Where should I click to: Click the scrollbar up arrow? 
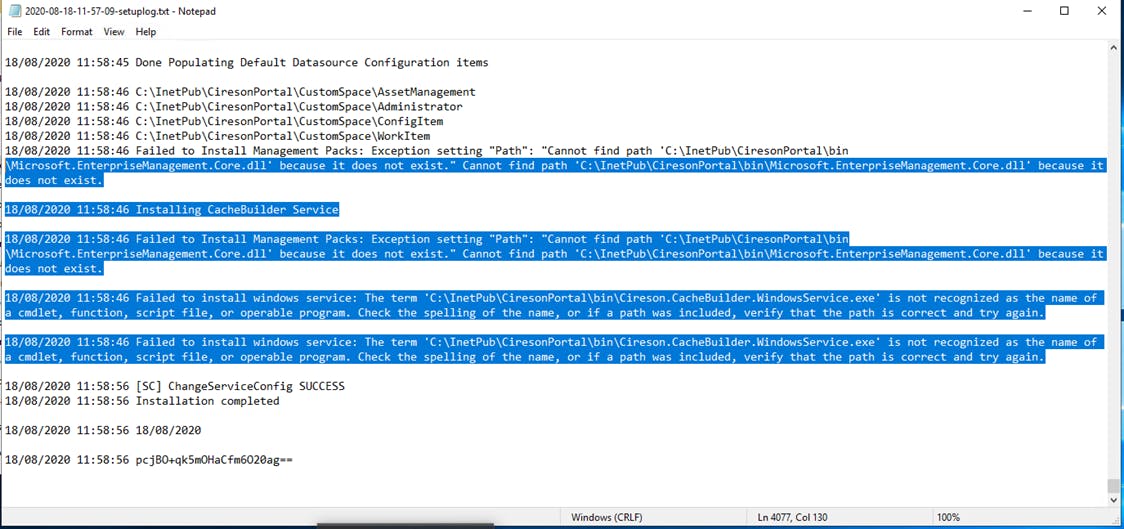pos(1113,47)
